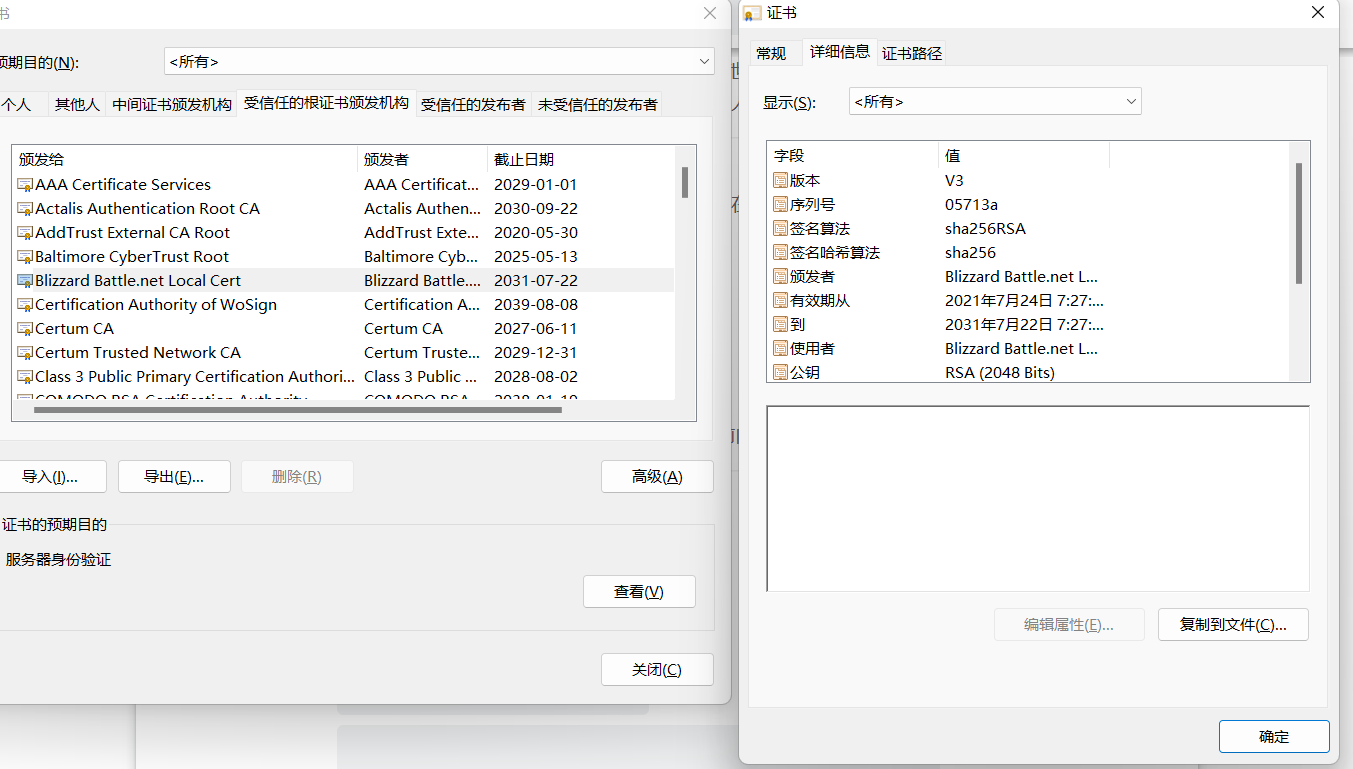This screenshot has width=1353, height=769.
Task: Click the certificate icon beside Certum CA
Action: 25,329
